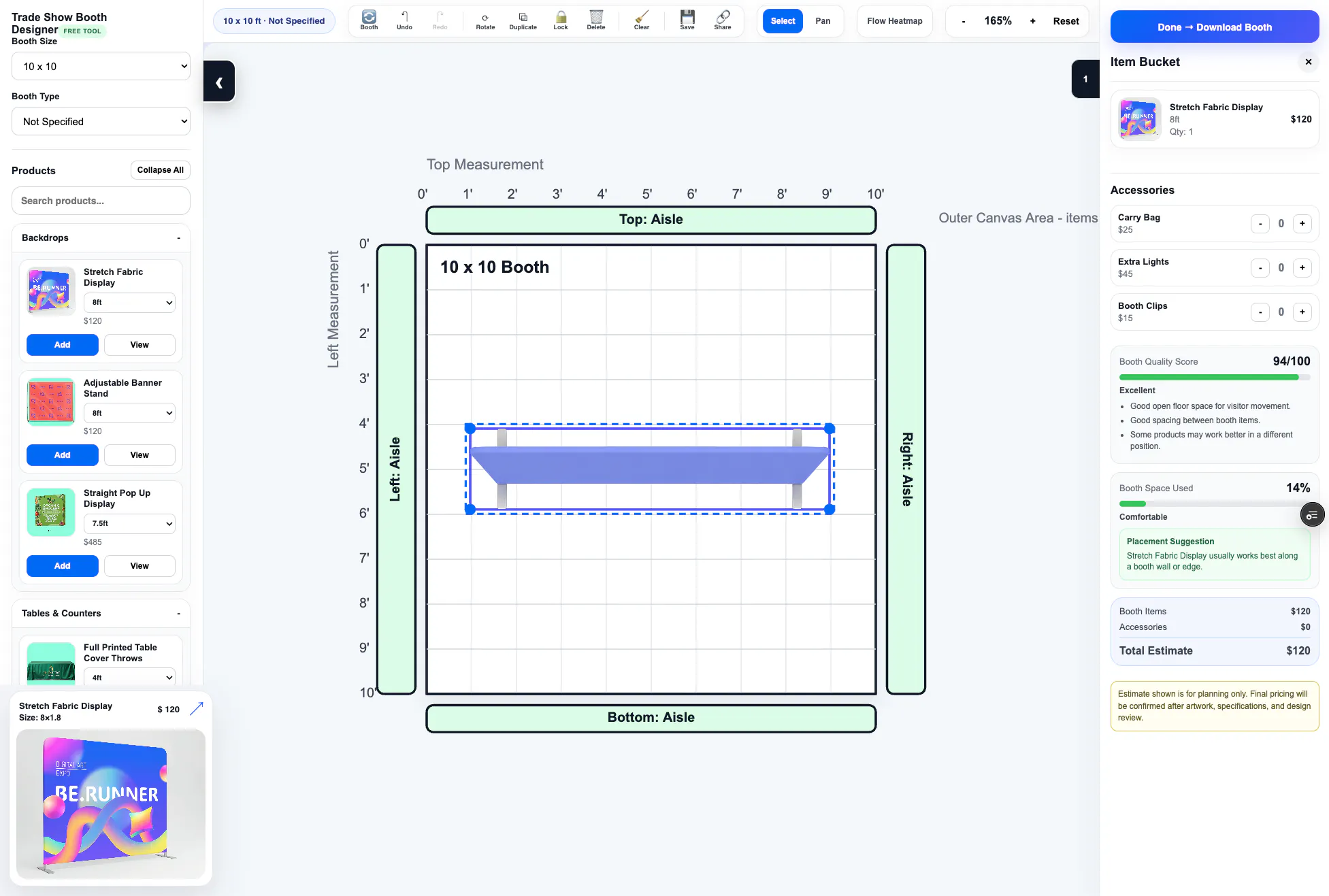View the Straight Pop Up Display
This screenshot has width=1329, height=896.
[x=140, y=566]
